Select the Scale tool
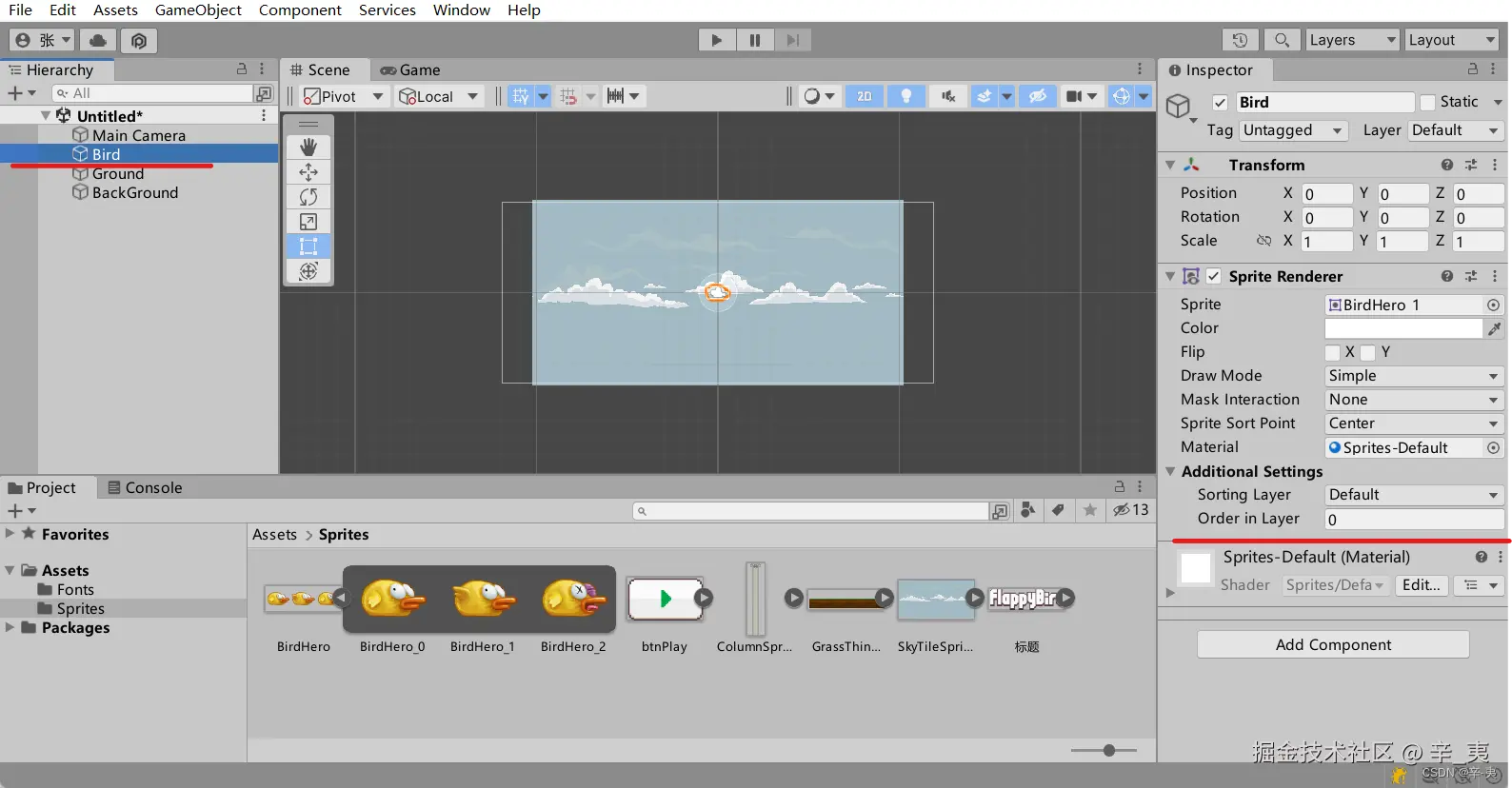This screenshot has height=788, width=1512. [x=308, y=222]
